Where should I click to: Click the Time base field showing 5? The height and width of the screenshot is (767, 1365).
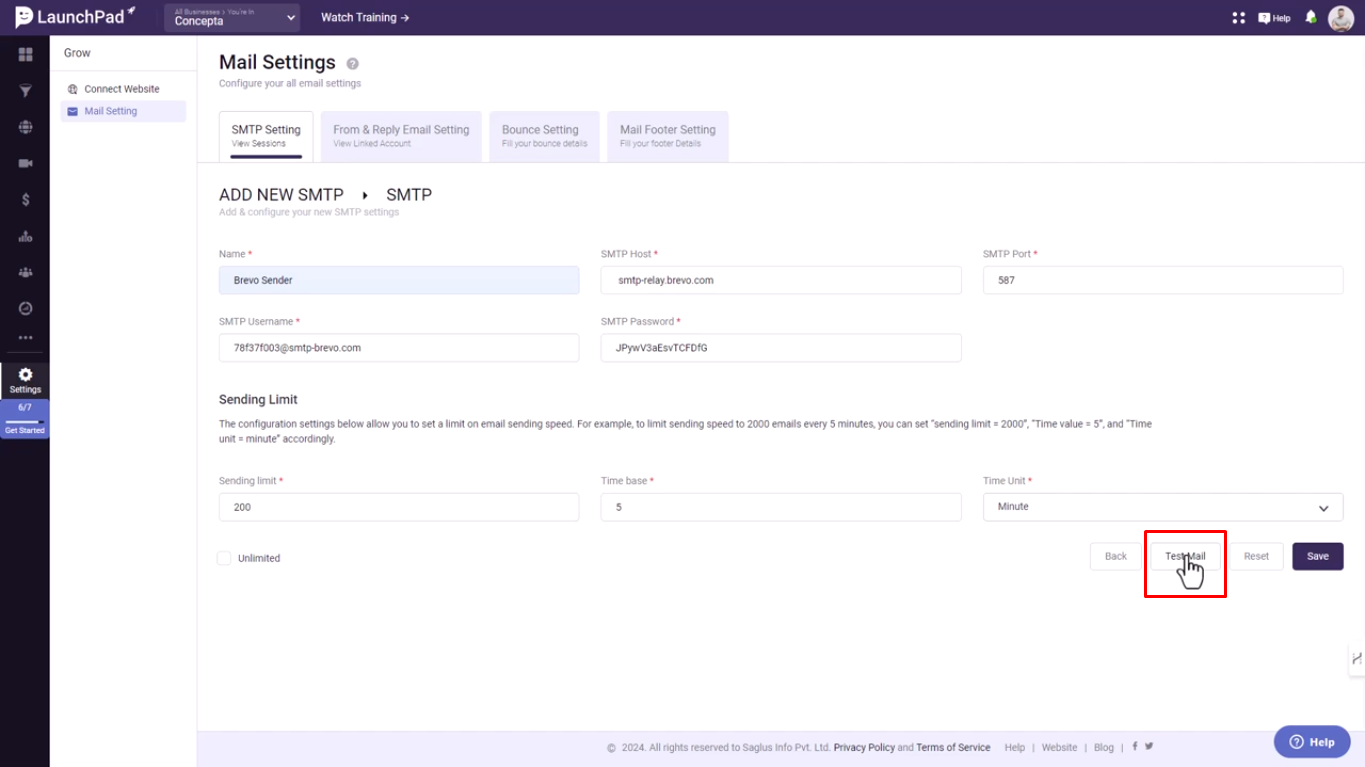781,507
